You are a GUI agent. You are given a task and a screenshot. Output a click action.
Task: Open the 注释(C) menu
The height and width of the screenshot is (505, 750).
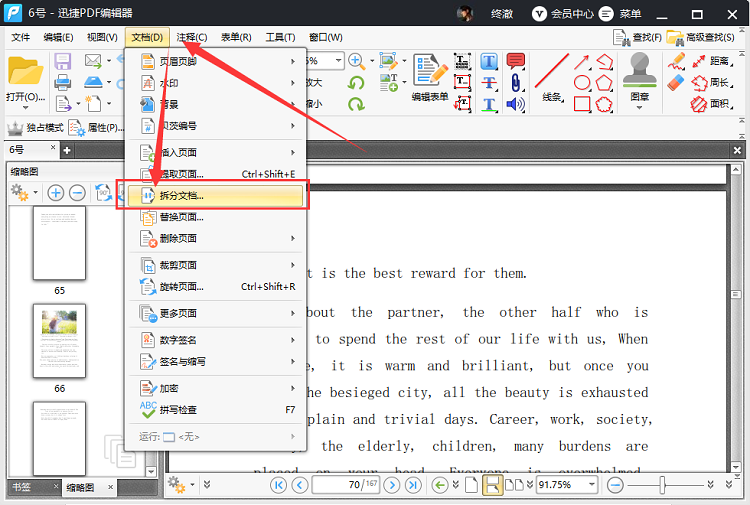tap(191, 37)
